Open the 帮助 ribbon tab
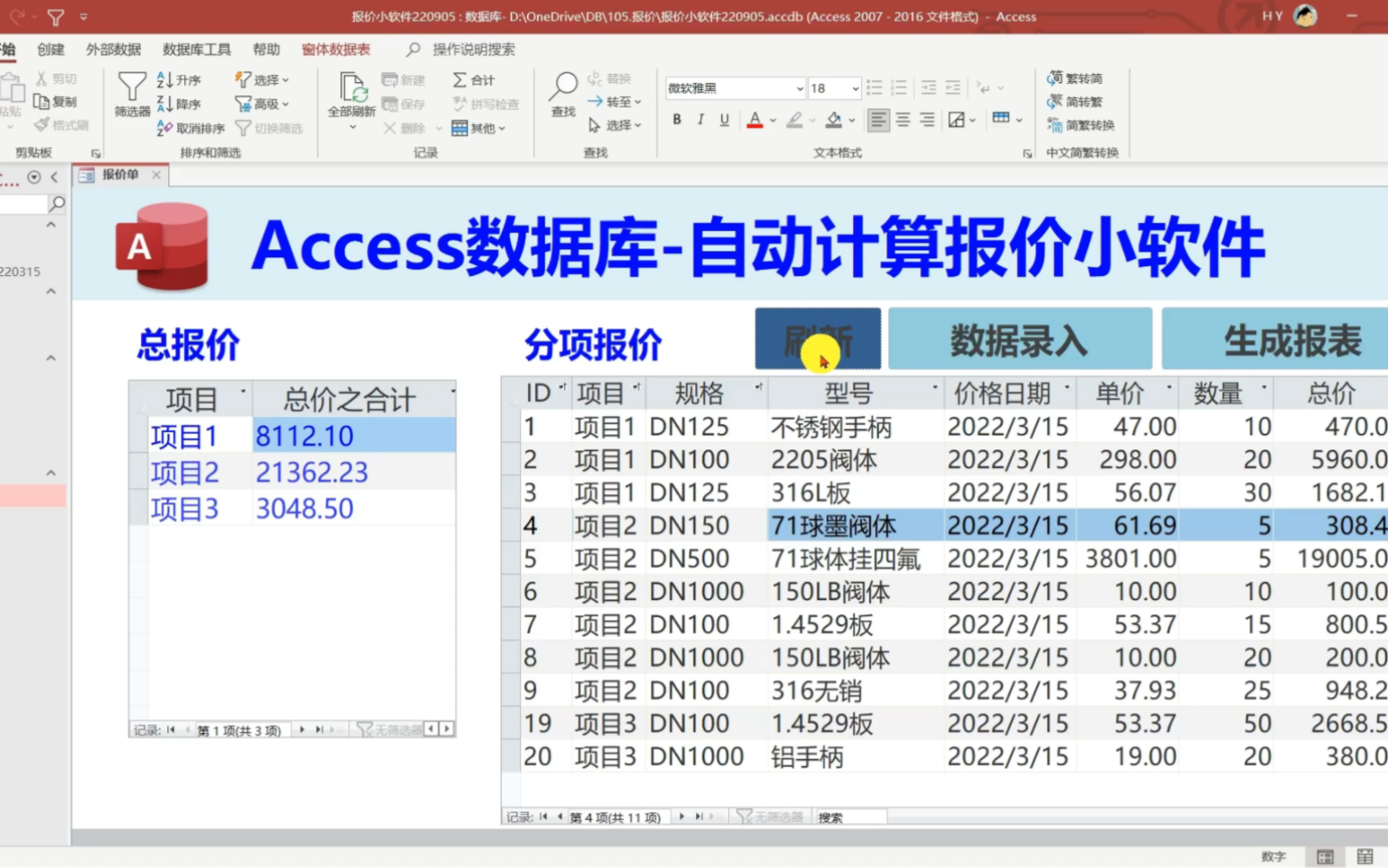This screenshot has height=868, width=1388. tap(266, 49)
